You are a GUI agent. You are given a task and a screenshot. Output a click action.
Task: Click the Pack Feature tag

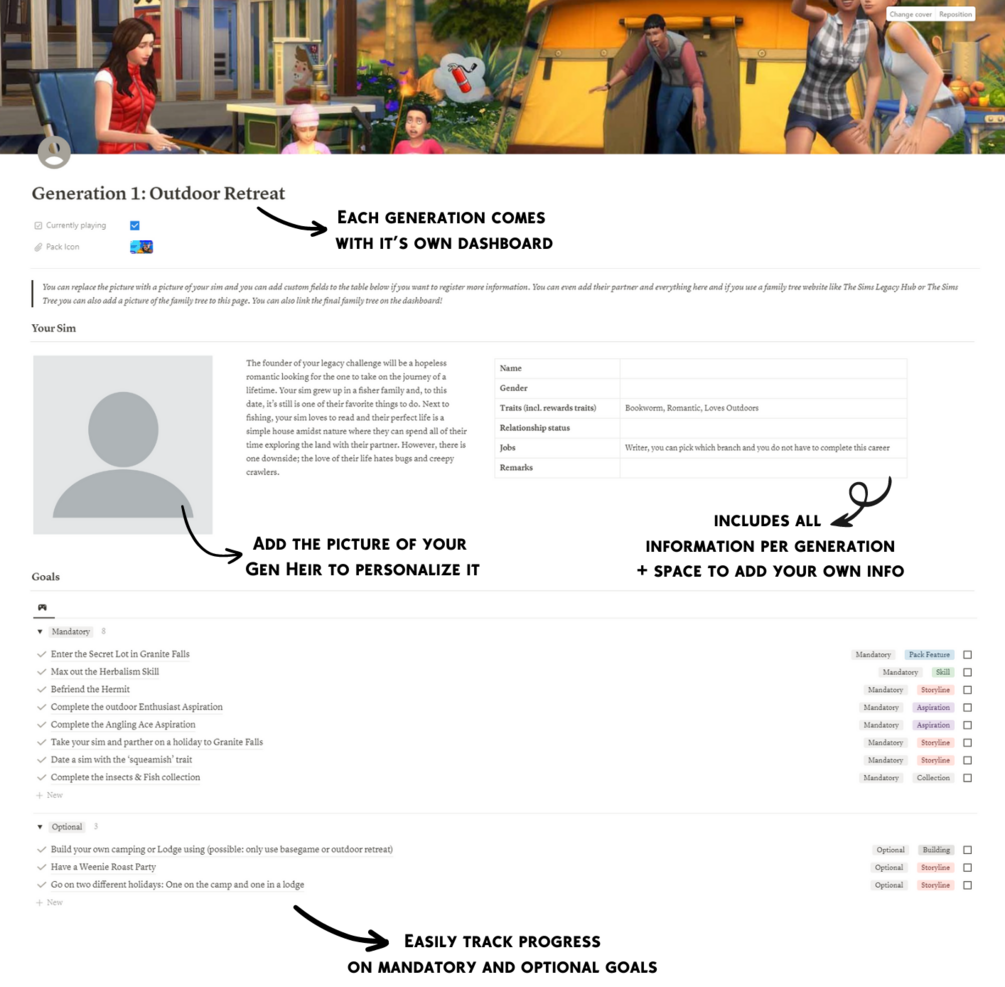point(929,654)
